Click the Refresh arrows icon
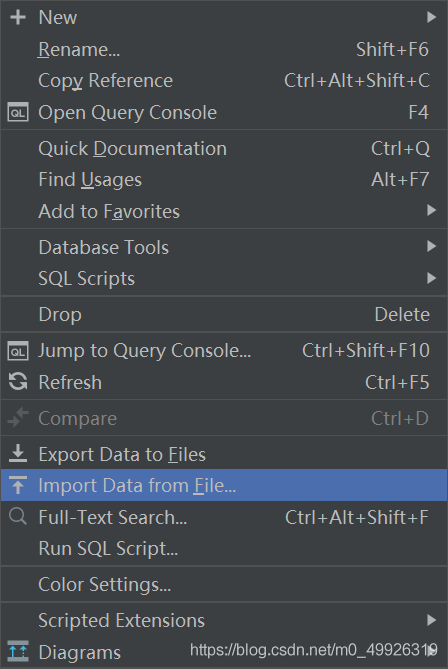 click(18, 382)
